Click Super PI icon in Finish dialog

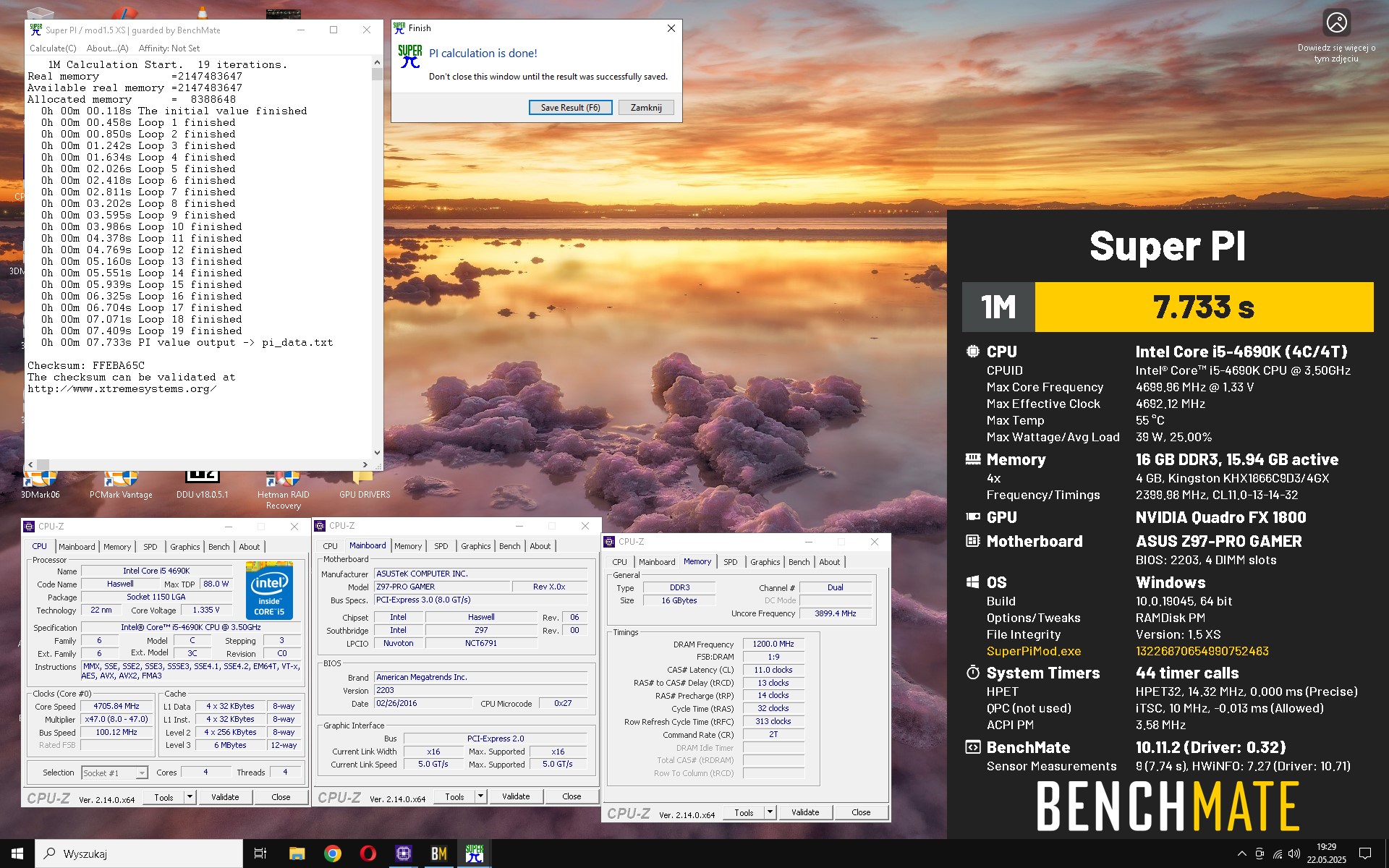coord(409,56)
